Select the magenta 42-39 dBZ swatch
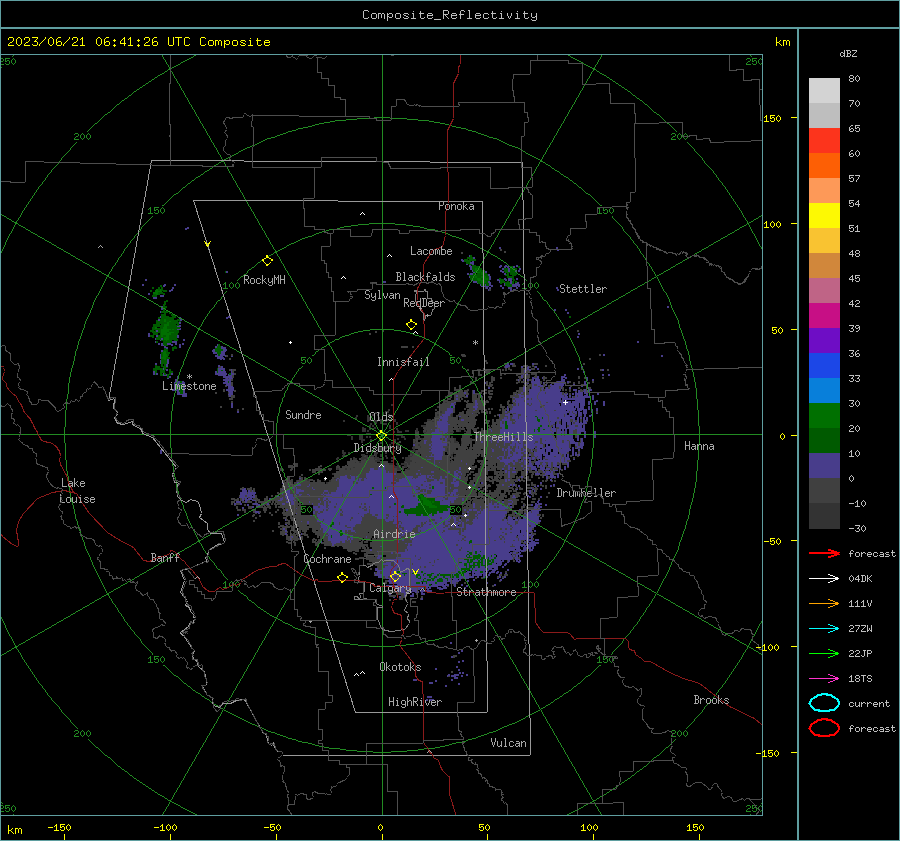 tap(824, 316)
